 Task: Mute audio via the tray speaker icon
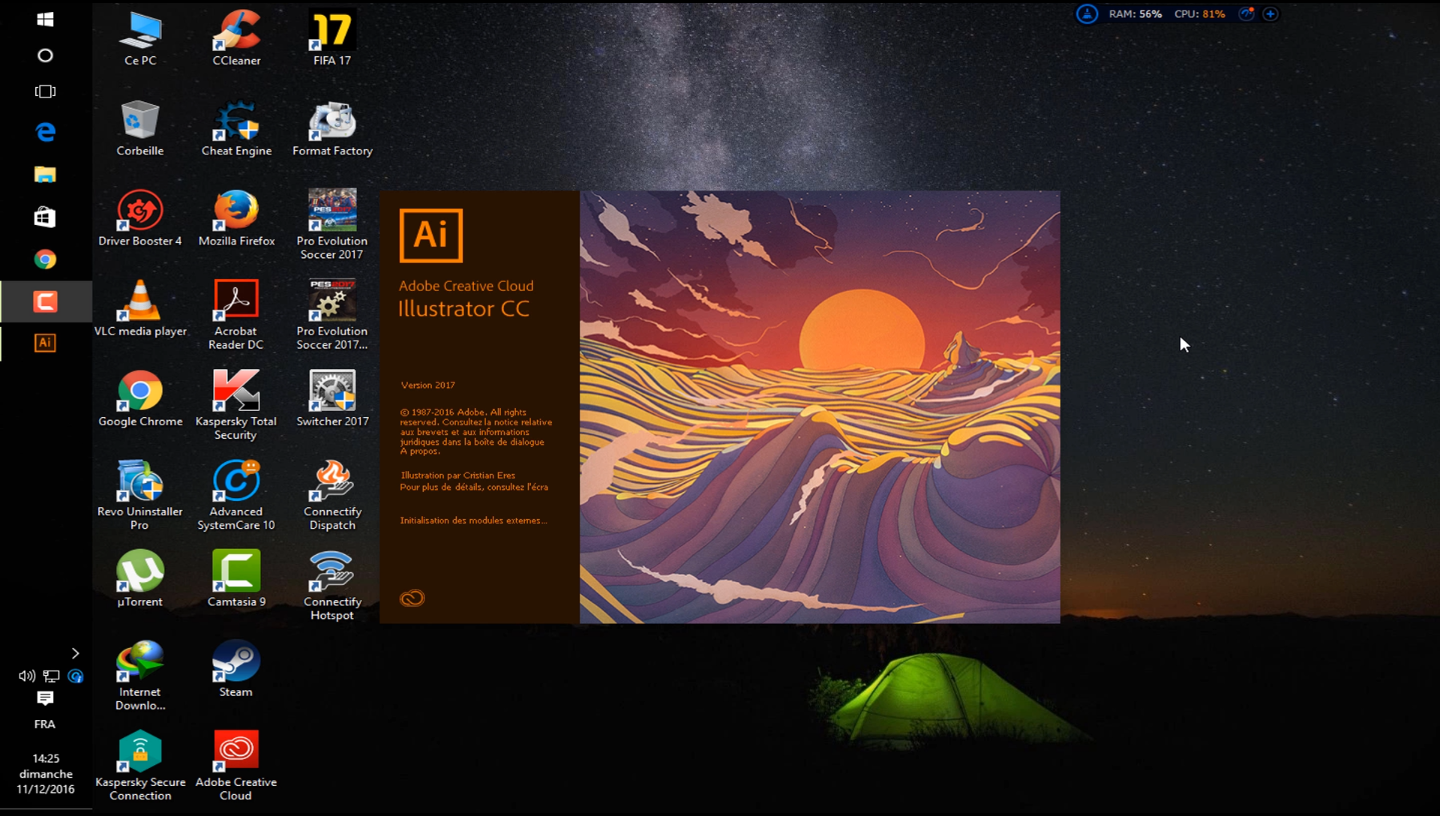[27, 676]
